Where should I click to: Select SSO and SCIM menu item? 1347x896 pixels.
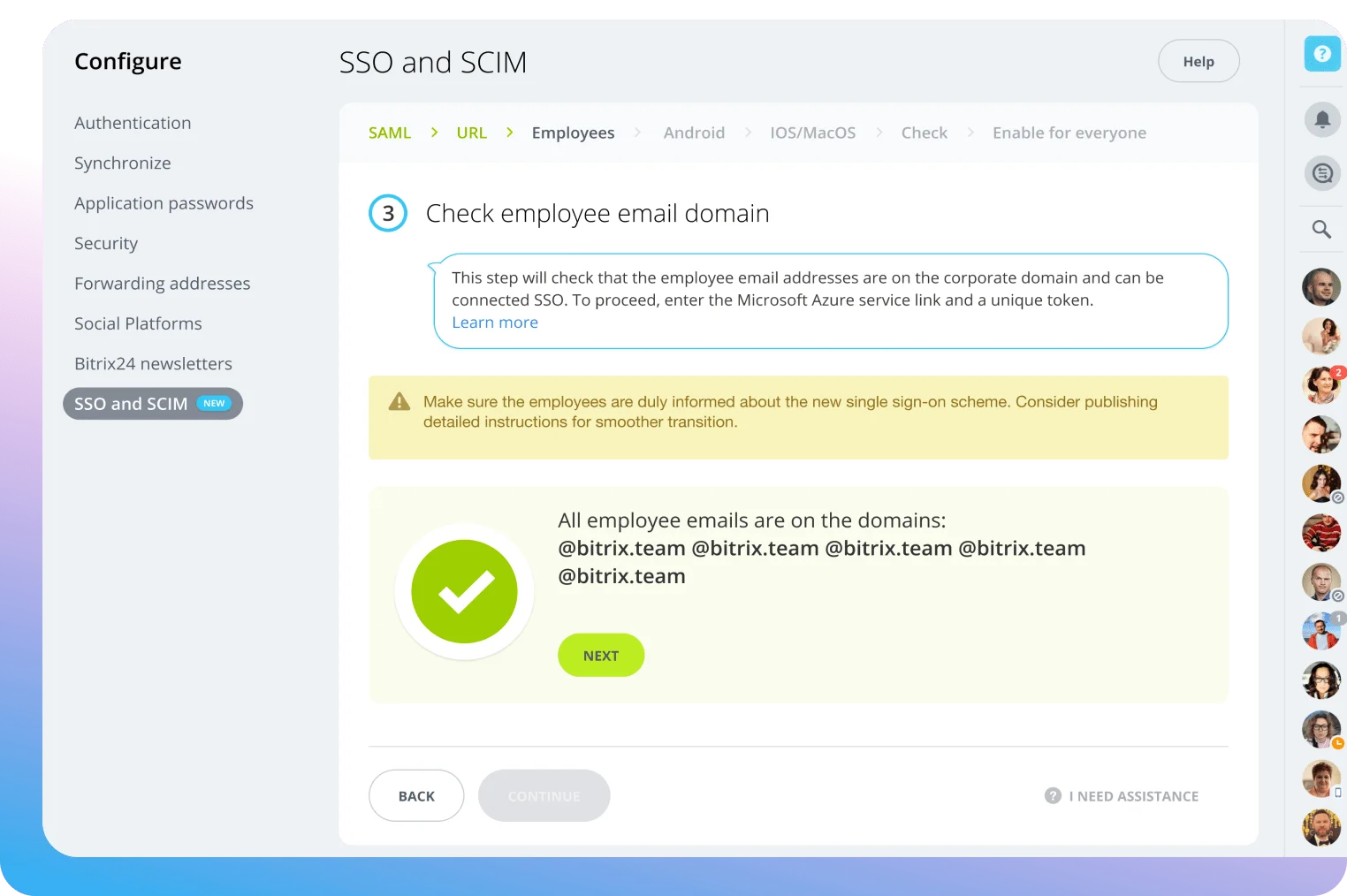pyautogui.click(x=153, y=404)
